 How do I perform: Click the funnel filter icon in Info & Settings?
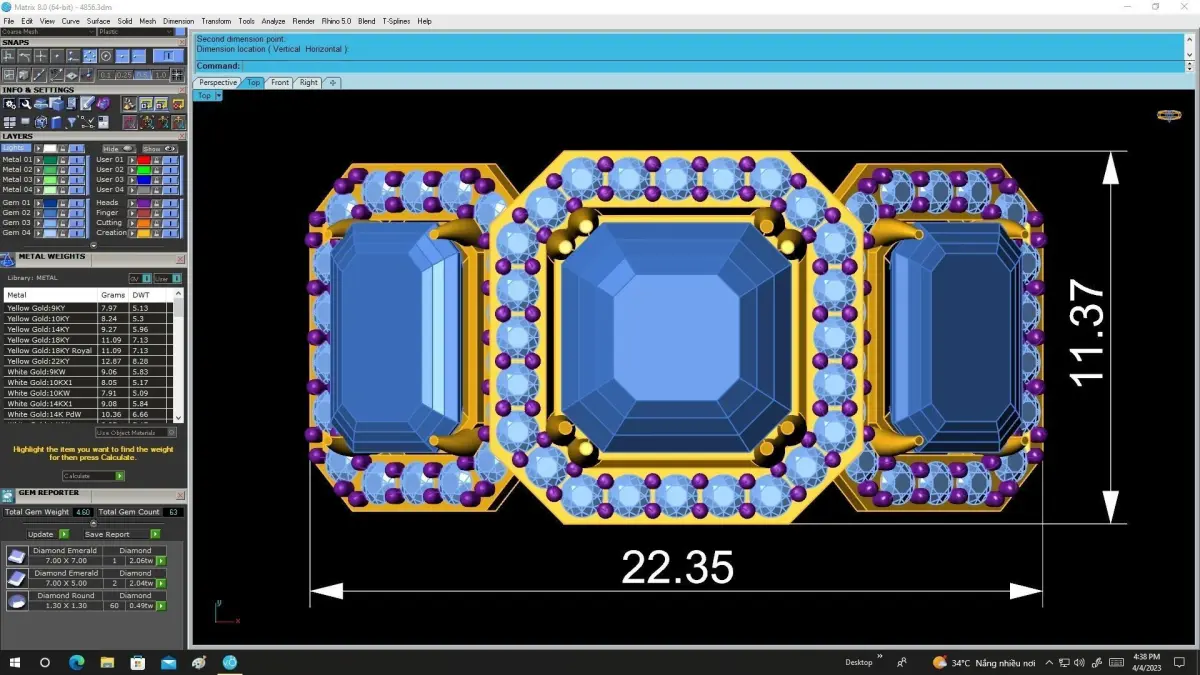pos(72,122)
